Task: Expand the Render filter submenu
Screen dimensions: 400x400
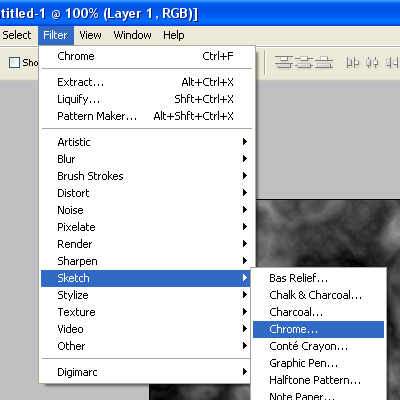Action: [146, 244]
